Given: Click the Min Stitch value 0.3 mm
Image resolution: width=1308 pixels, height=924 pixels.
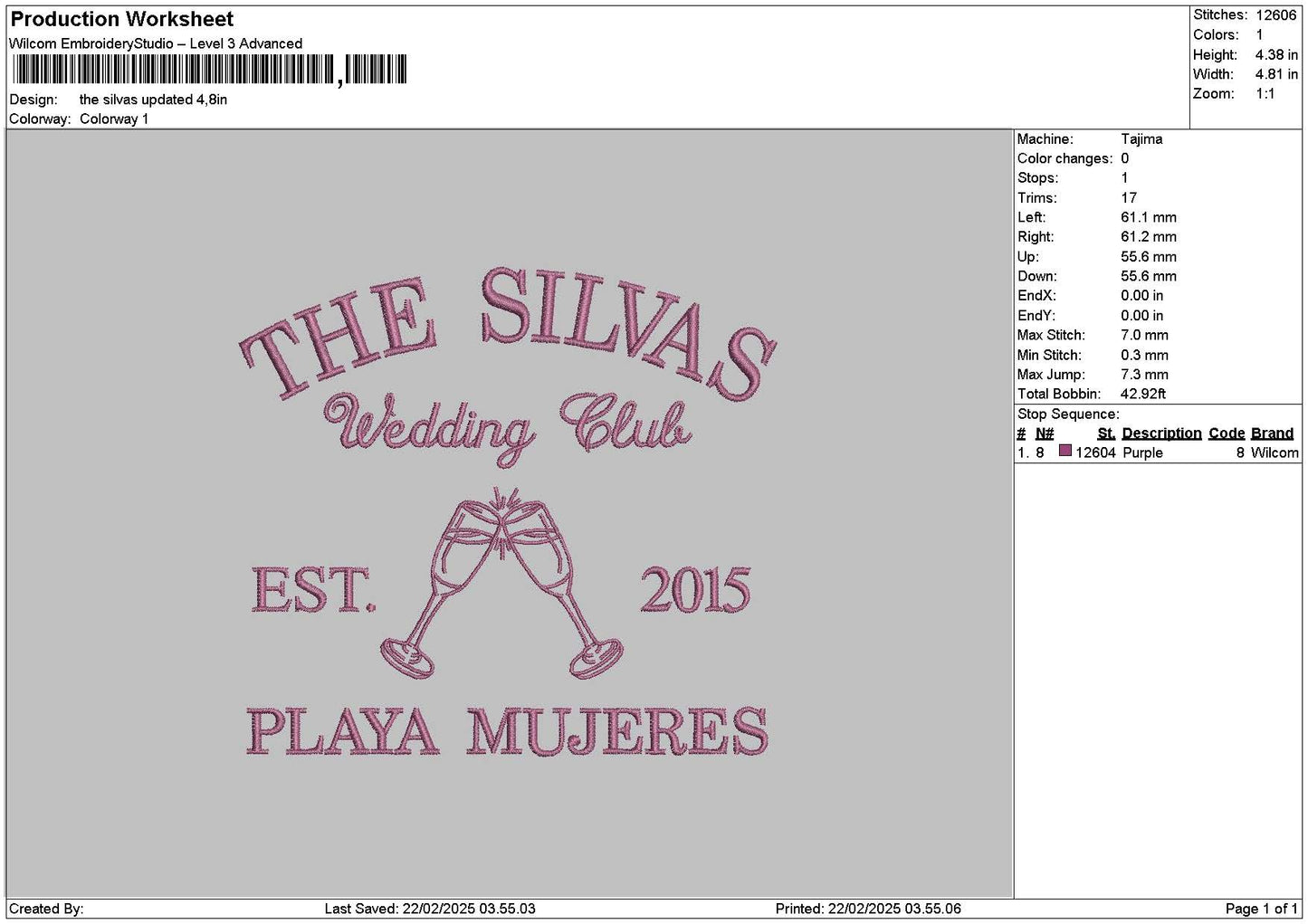Looking at the screenshot, I should point(1145,355).
